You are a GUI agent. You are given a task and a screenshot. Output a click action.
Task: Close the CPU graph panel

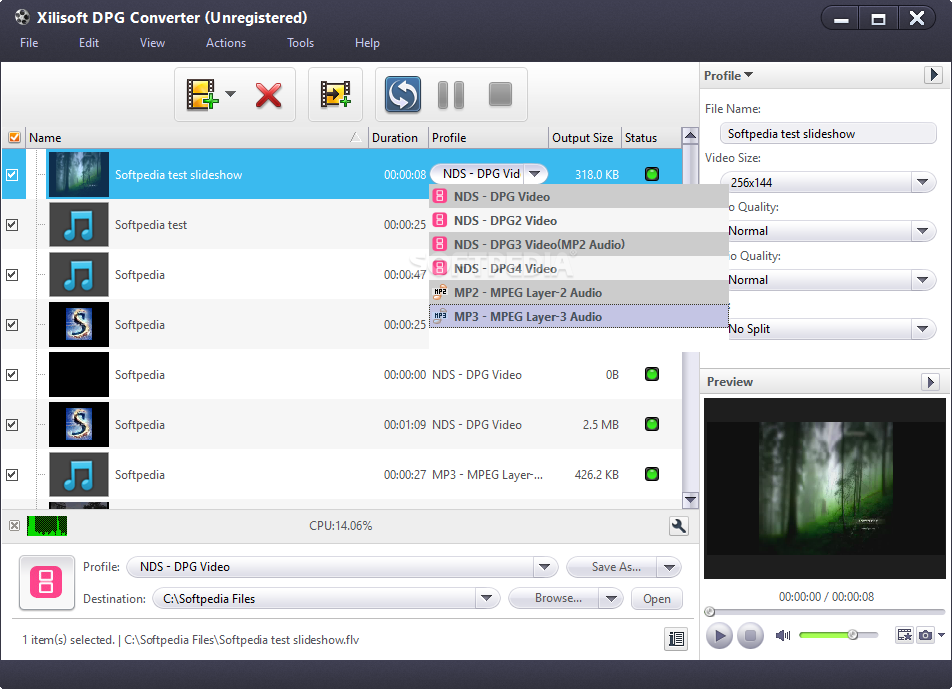point(15,526)
